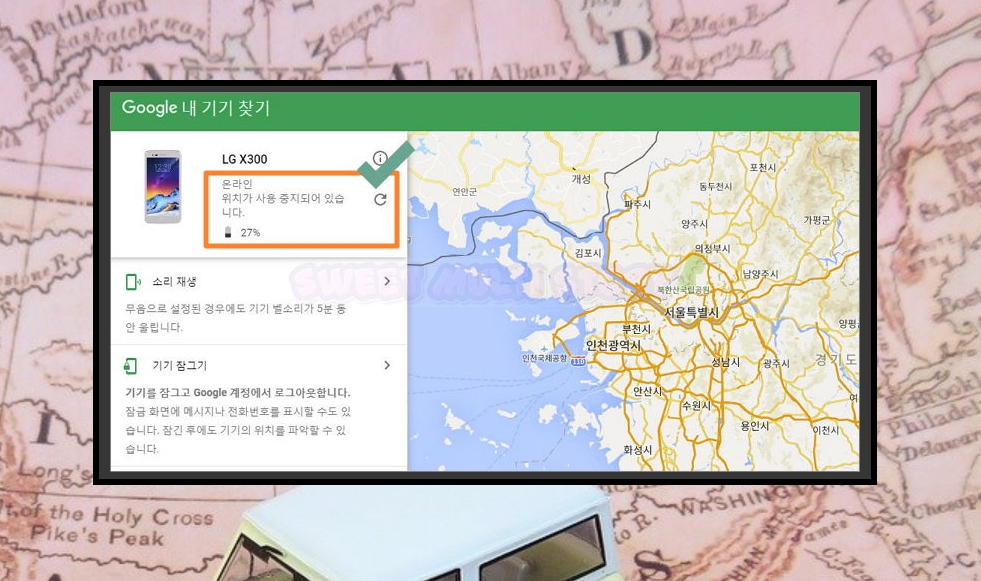Screen dimensions: 981x581
Task: Click 성남시 label on the map
Action: [x=726, y=362]
